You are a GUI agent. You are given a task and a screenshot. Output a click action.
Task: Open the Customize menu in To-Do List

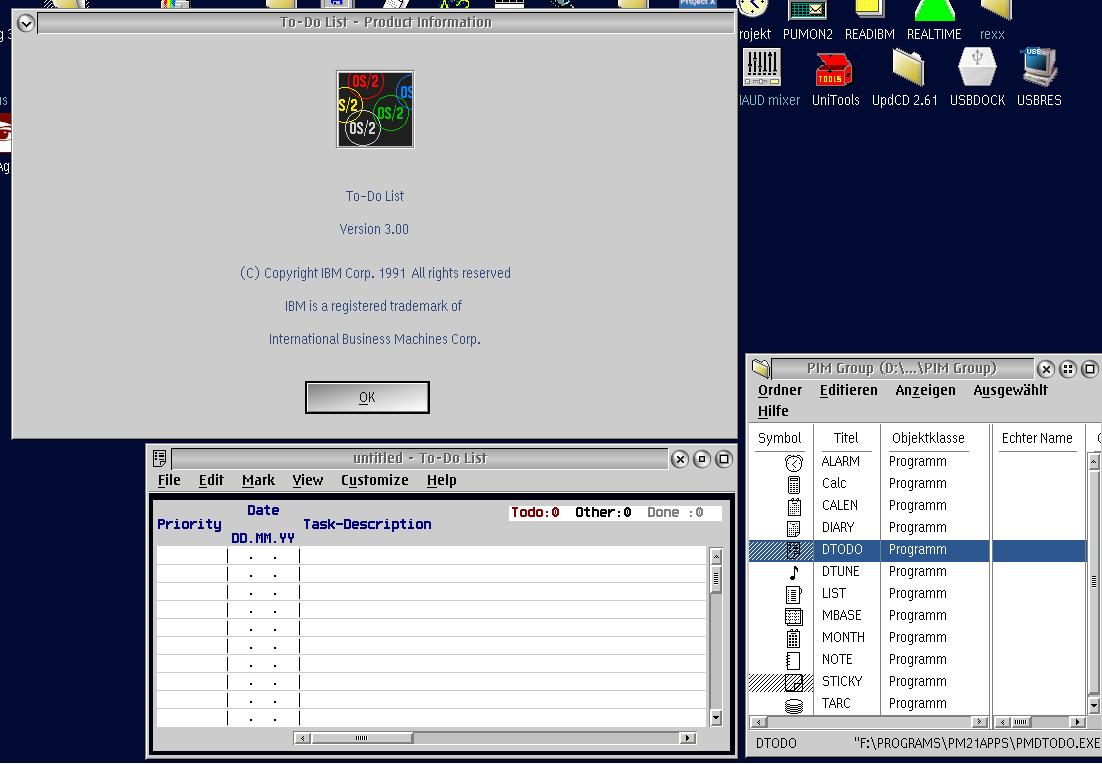point(375,480)
